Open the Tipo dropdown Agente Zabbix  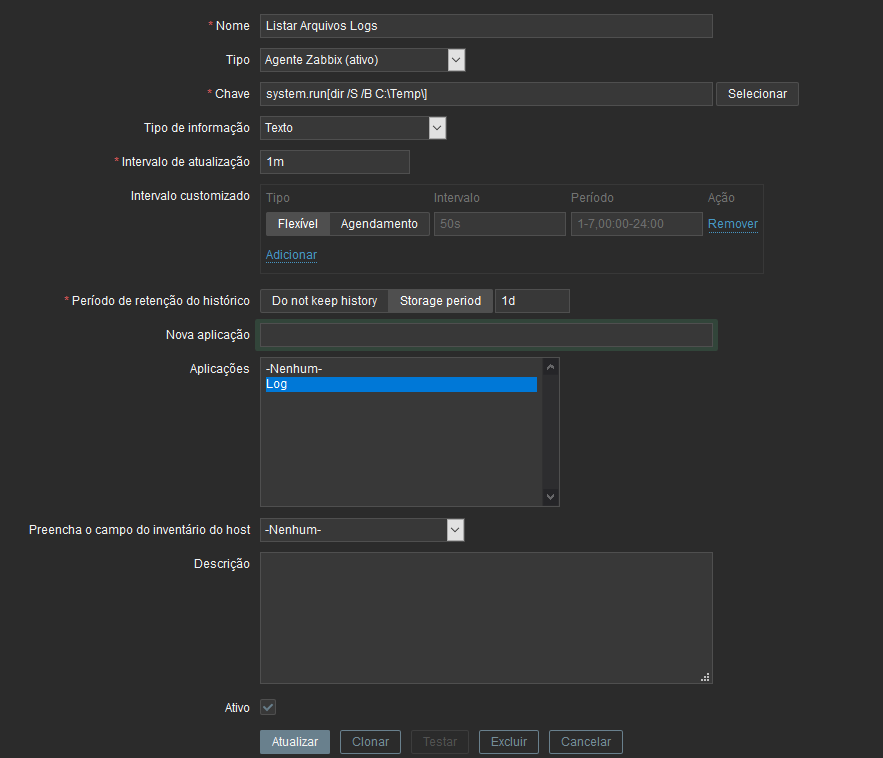click(x=362, y=60)
